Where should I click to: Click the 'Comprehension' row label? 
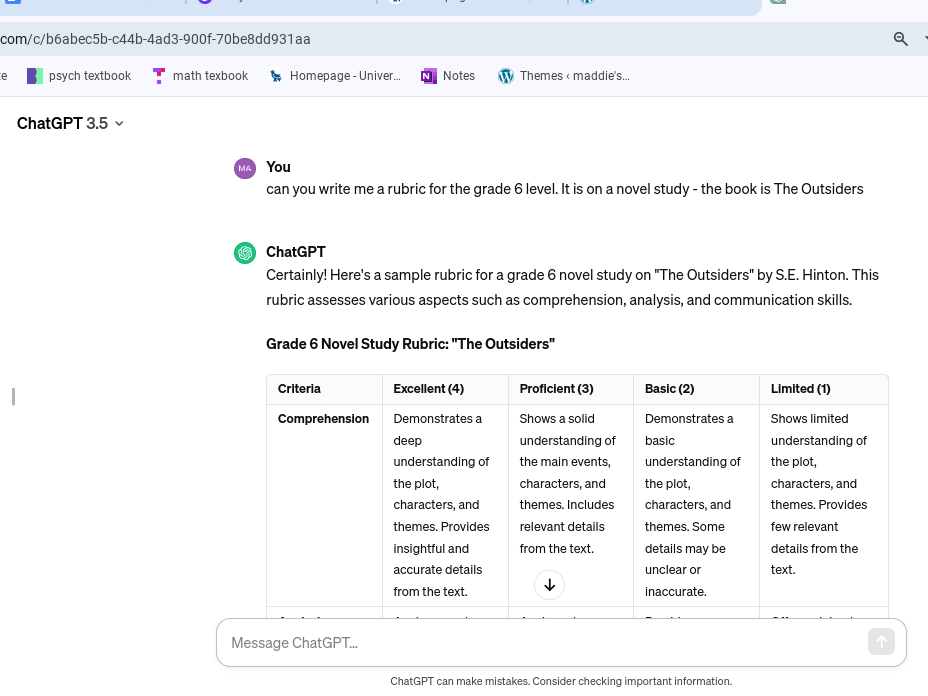pos(323,418)
